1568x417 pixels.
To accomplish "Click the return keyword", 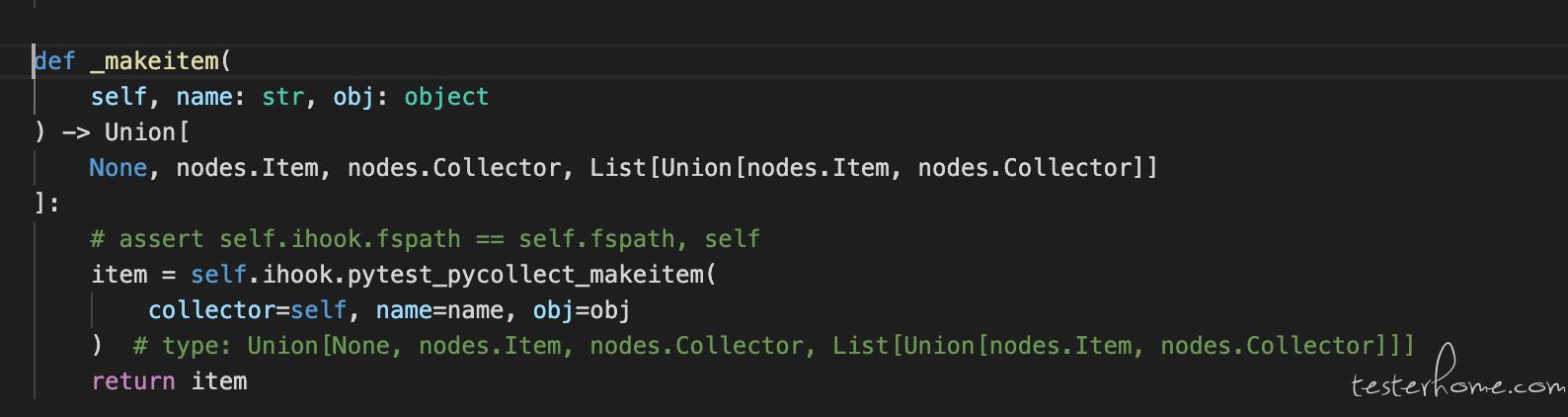I will tap(133, 381).
